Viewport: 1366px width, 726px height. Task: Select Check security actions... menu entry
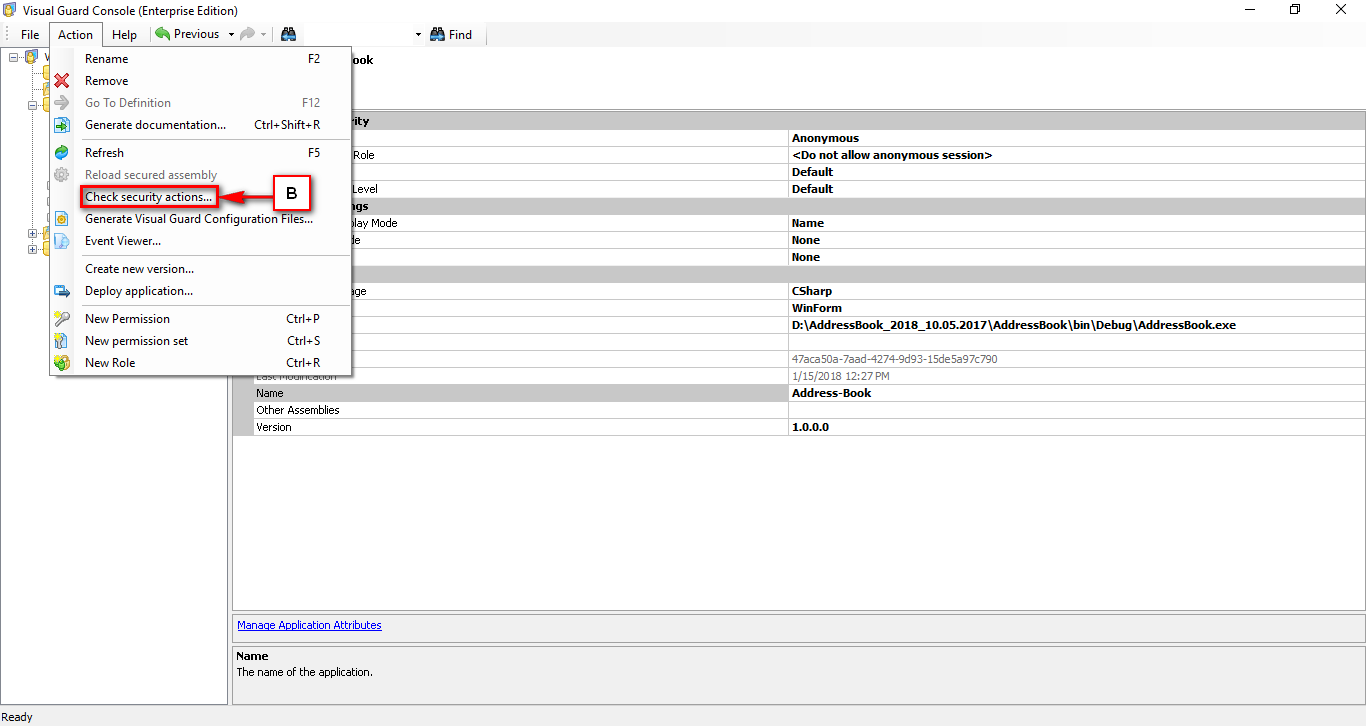tap(149, 197)
